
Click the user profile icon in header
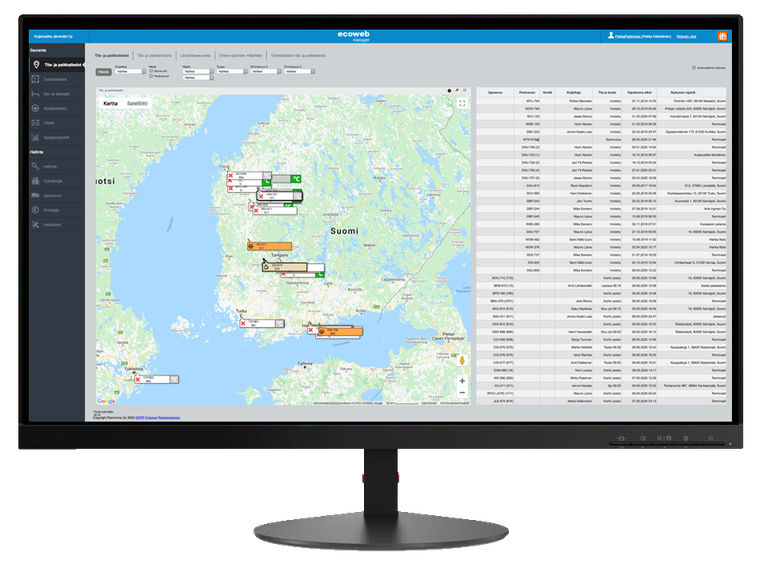point(611,36)
